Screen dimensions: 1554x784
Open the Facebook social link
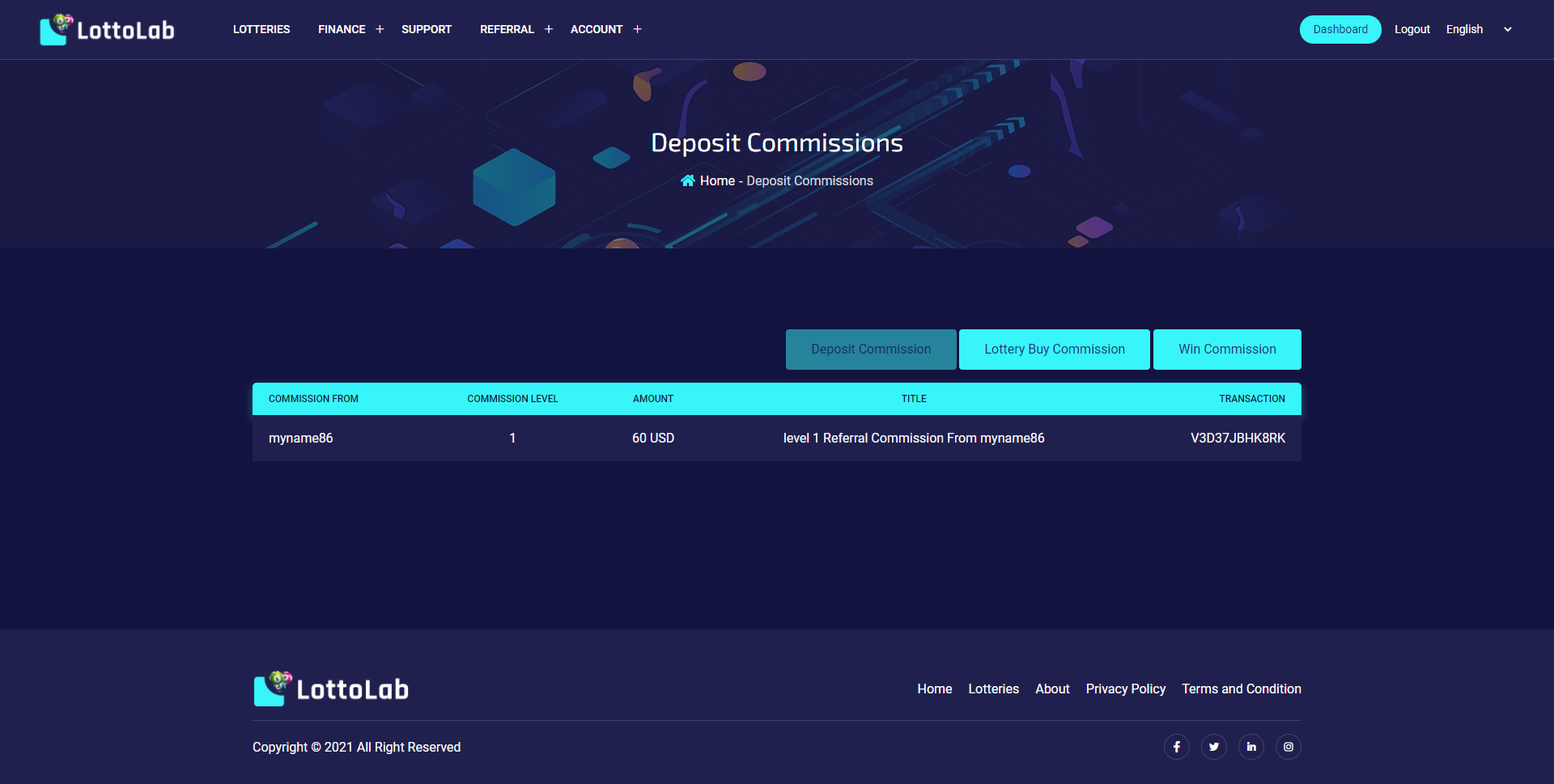tap(1176, 747)
